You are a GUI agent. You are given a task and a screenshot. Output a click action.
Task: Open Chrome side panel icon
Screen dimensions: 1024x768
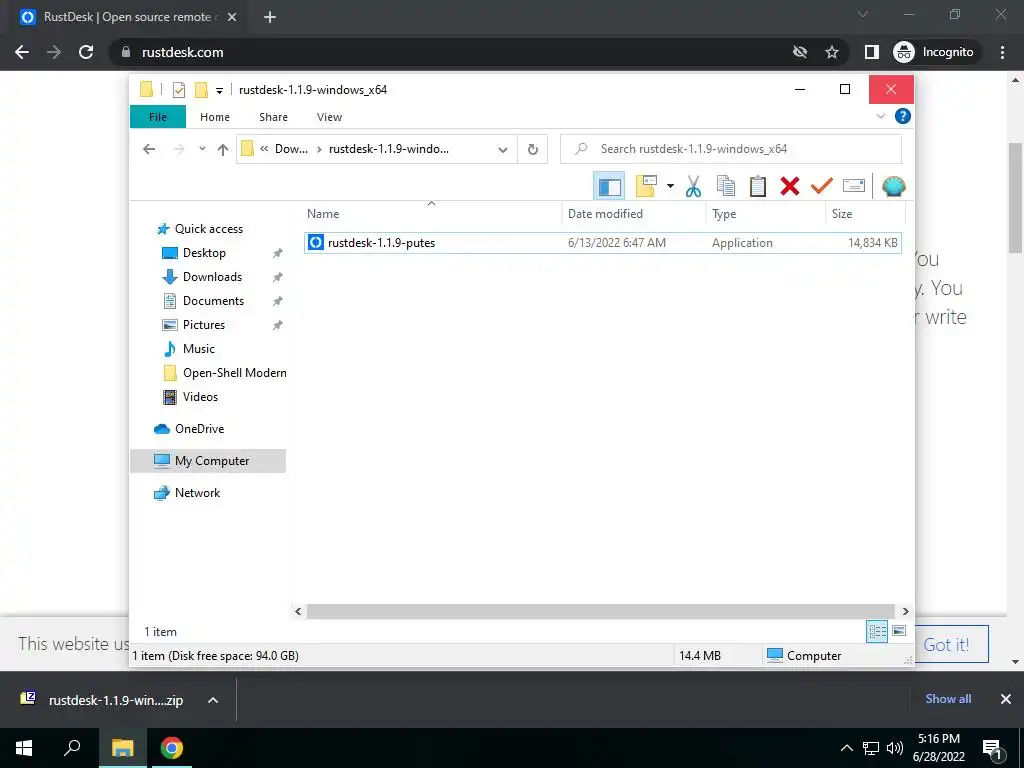872,52
